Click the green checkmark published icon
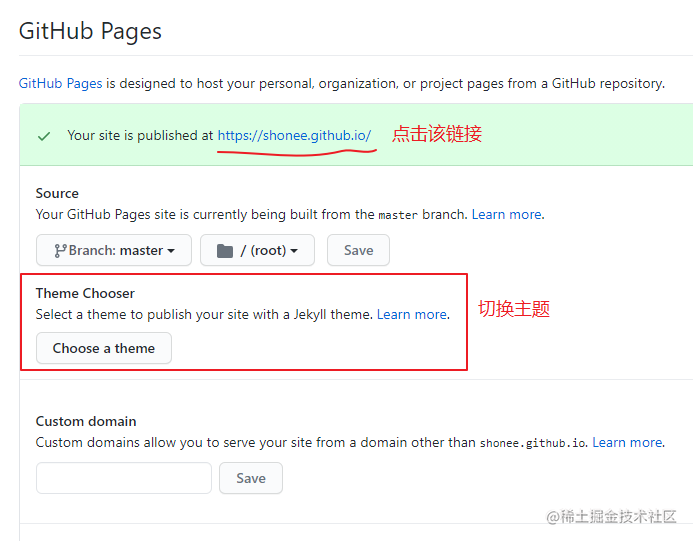This screenshot has width=693, height=541. pos(44,136)
